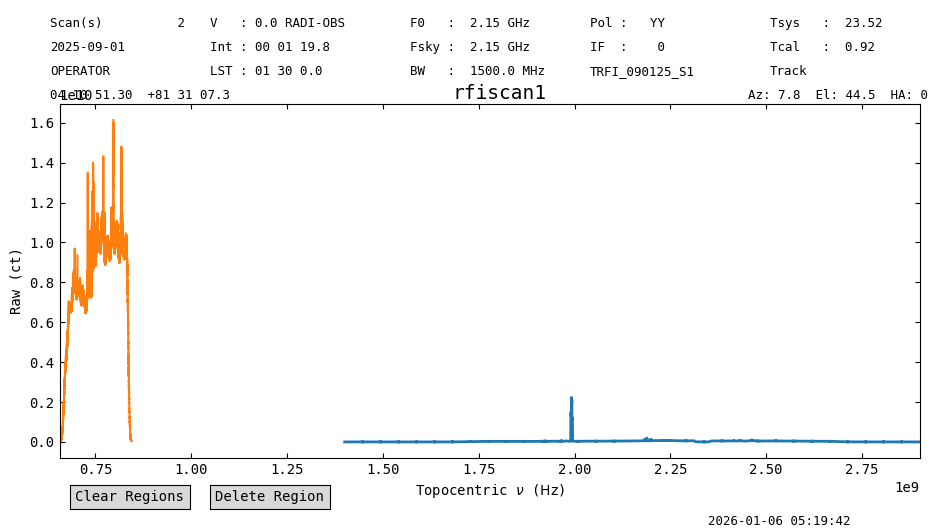
Task: Click the small blue bump near 2.20 GHz
Action: click(x=646, y=439)
